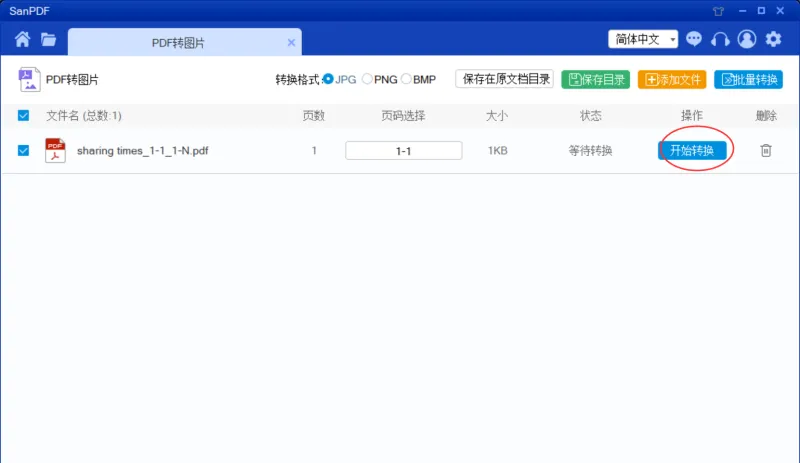
Task: Close the PDF转图片 tab
Action: click(x=291, y=42)
